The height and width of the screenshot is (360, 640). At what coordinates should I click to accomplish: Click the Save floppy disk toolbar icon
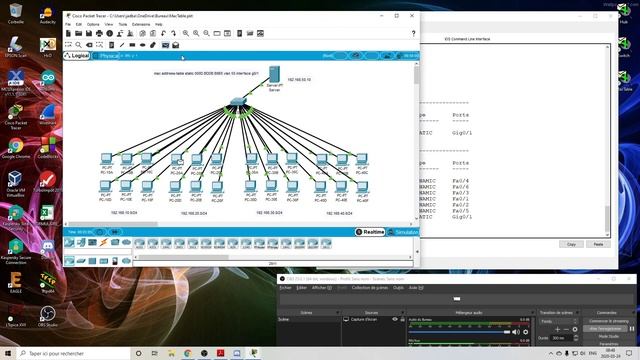(x=89, y=33)
